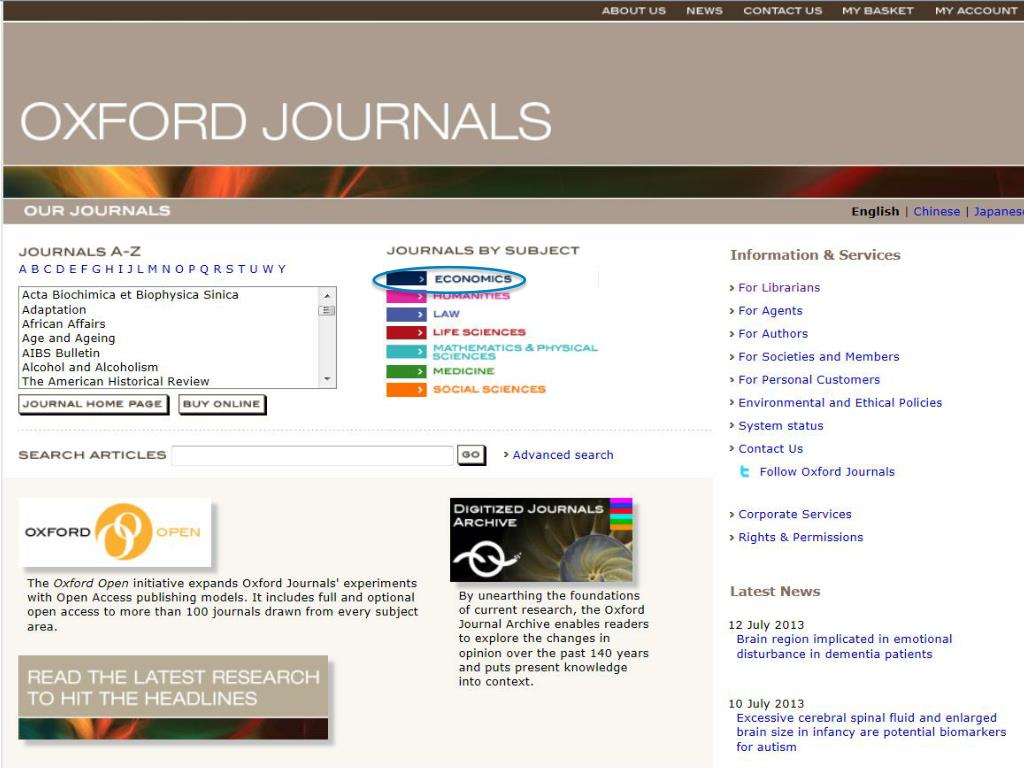Open My Account in top navigation
This screenshot has height=768, width=1024.
click(x=976, y=10)
